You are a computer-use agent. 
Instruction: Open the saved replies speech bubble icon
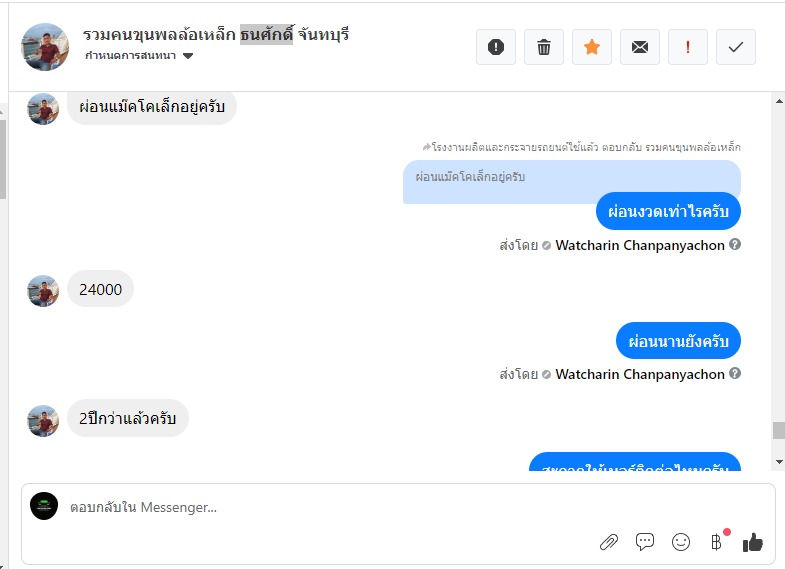pyautogui.click(x=645, y=542)
